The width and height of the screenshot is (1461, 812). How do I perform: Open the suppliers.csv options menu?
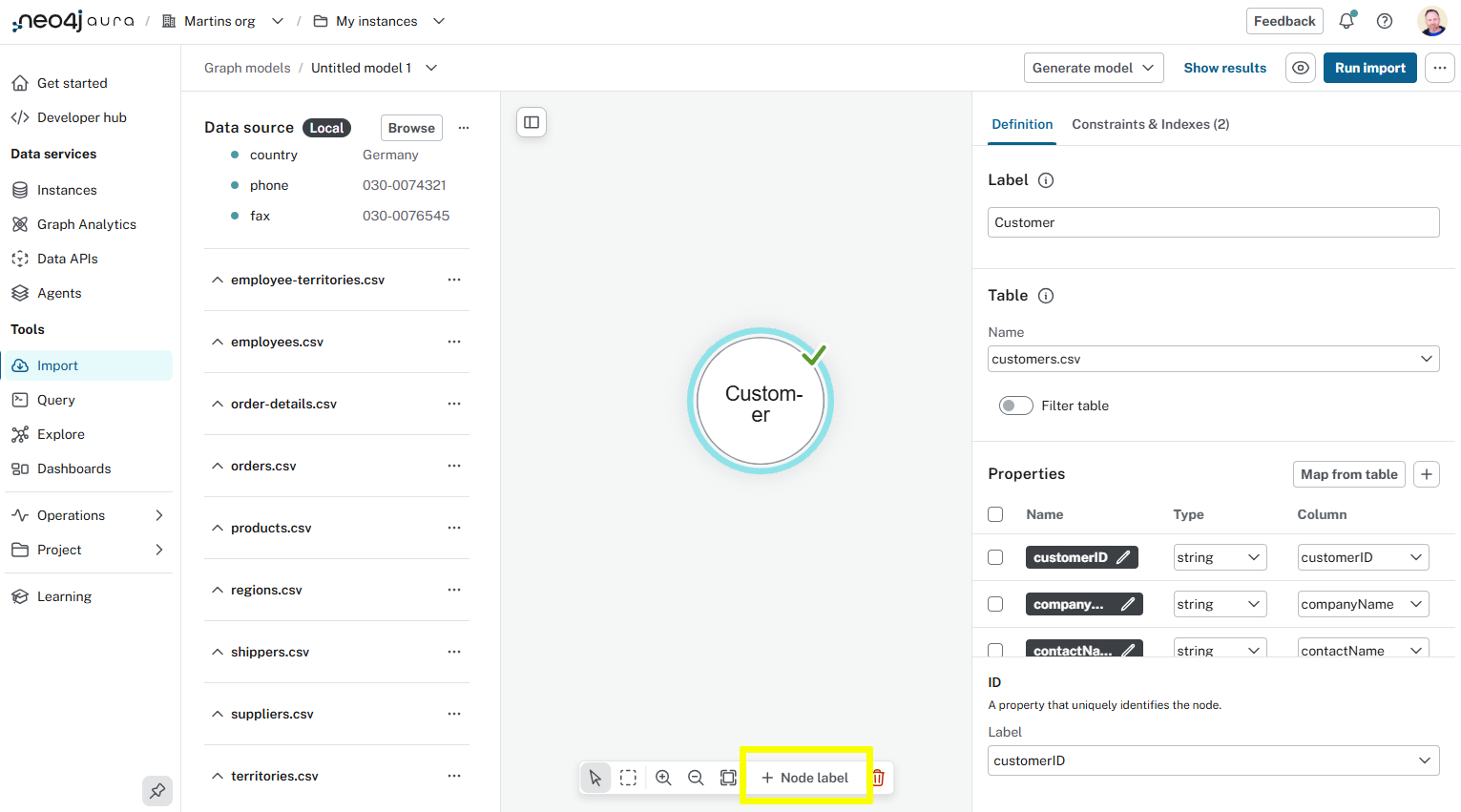pos(454,713)
